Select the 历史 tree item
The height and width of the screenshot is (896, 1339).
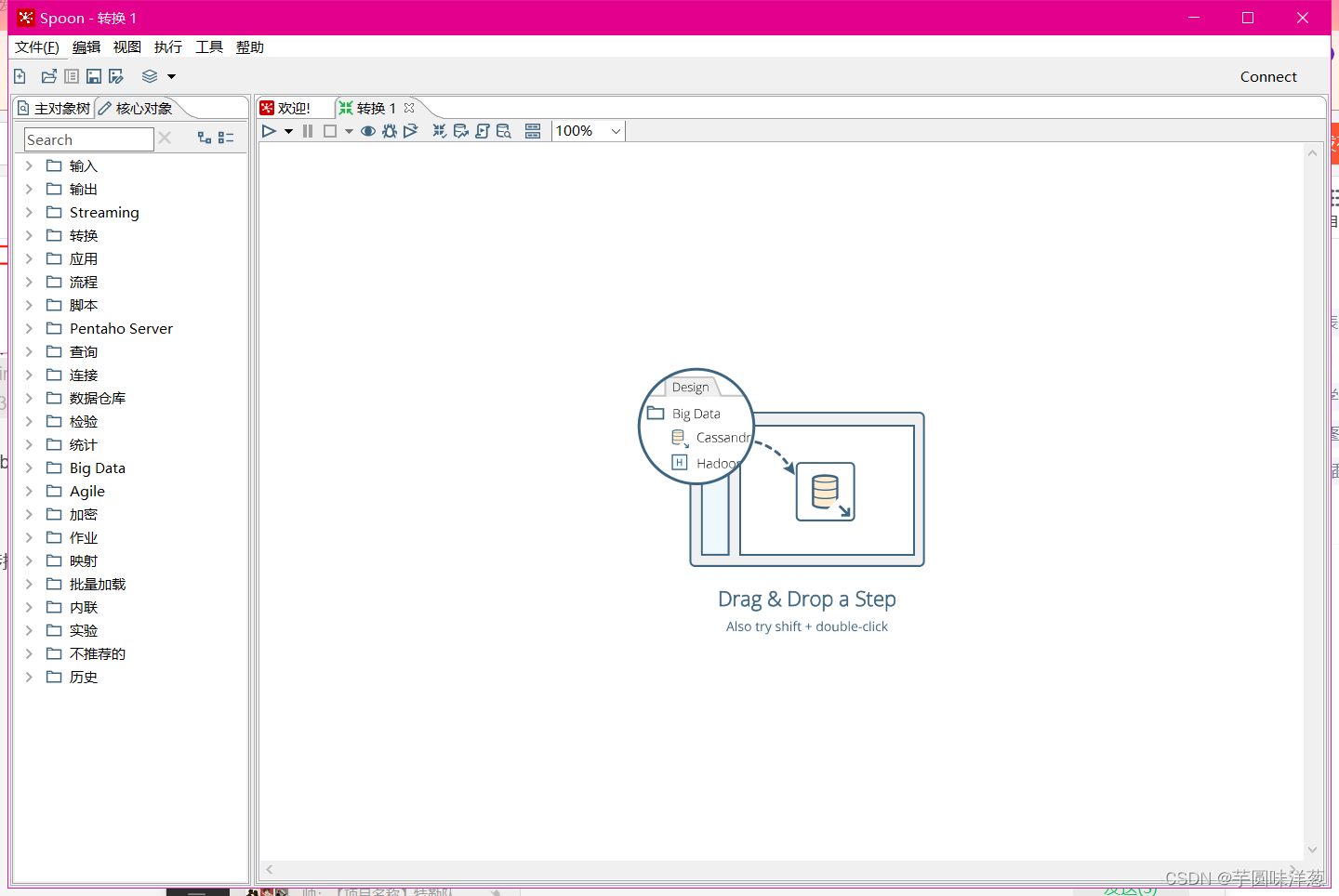coord(84,677)
